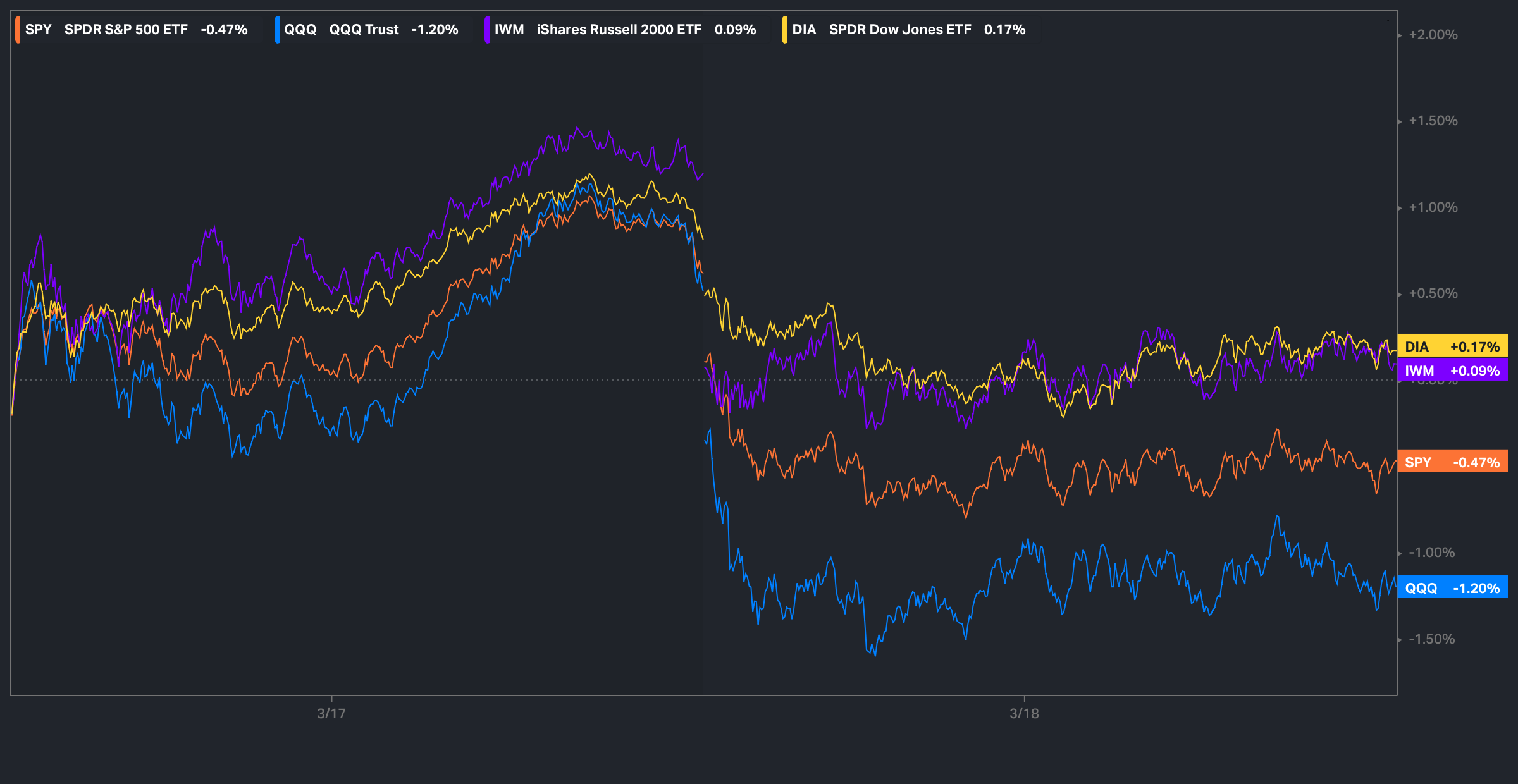Click the purple IWM +0.09% price tag
Image resolution: width=1518 pixels, height=784 pixels.
click(1452, 371)
